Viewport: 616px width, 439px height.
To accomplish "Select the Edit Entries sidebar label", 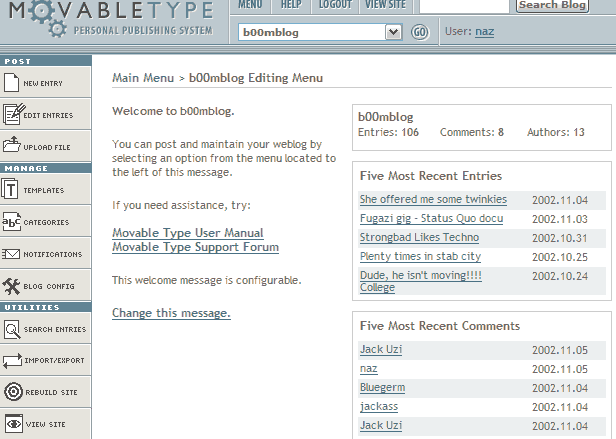I will coord(48,115).
